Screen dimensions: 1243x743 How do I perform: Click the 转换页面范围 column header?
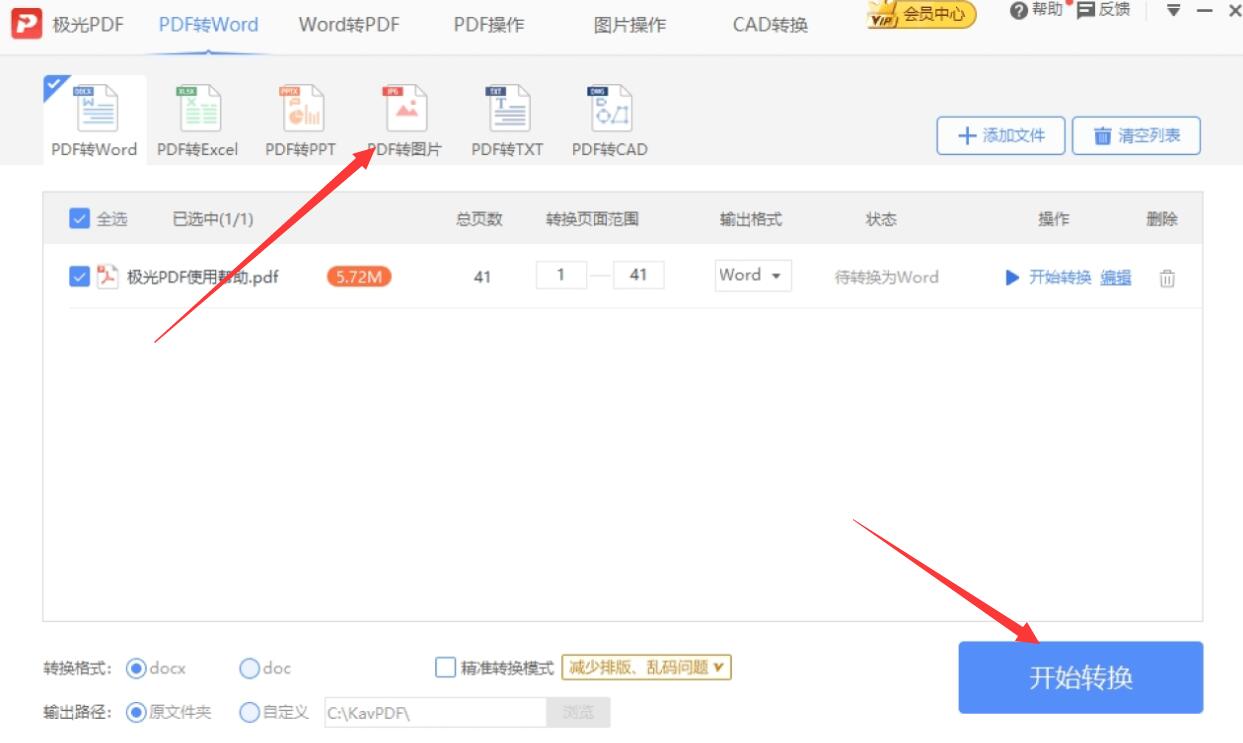[592, 220]
